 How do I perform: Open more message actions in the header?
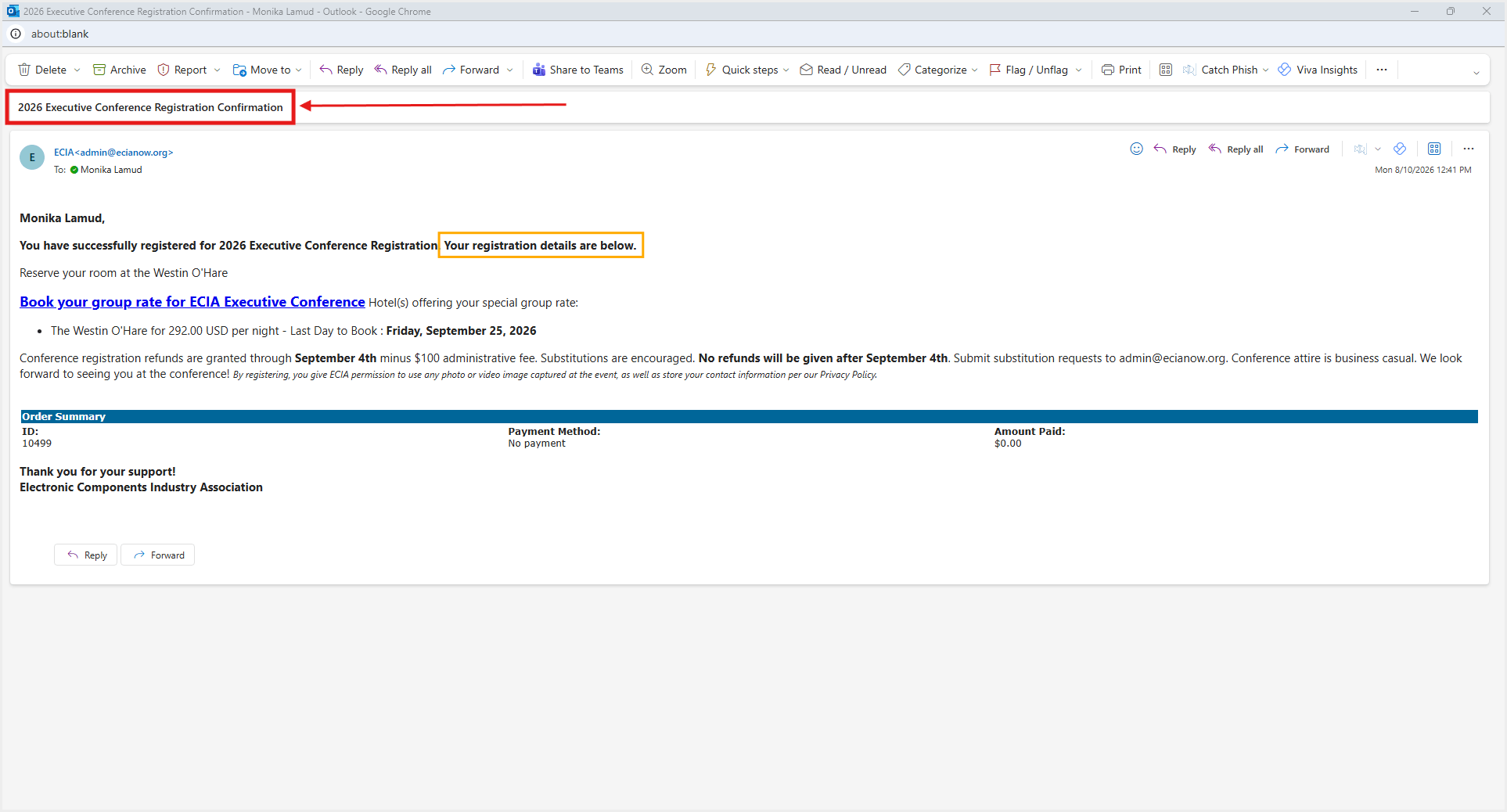(x=1469, y=149)
